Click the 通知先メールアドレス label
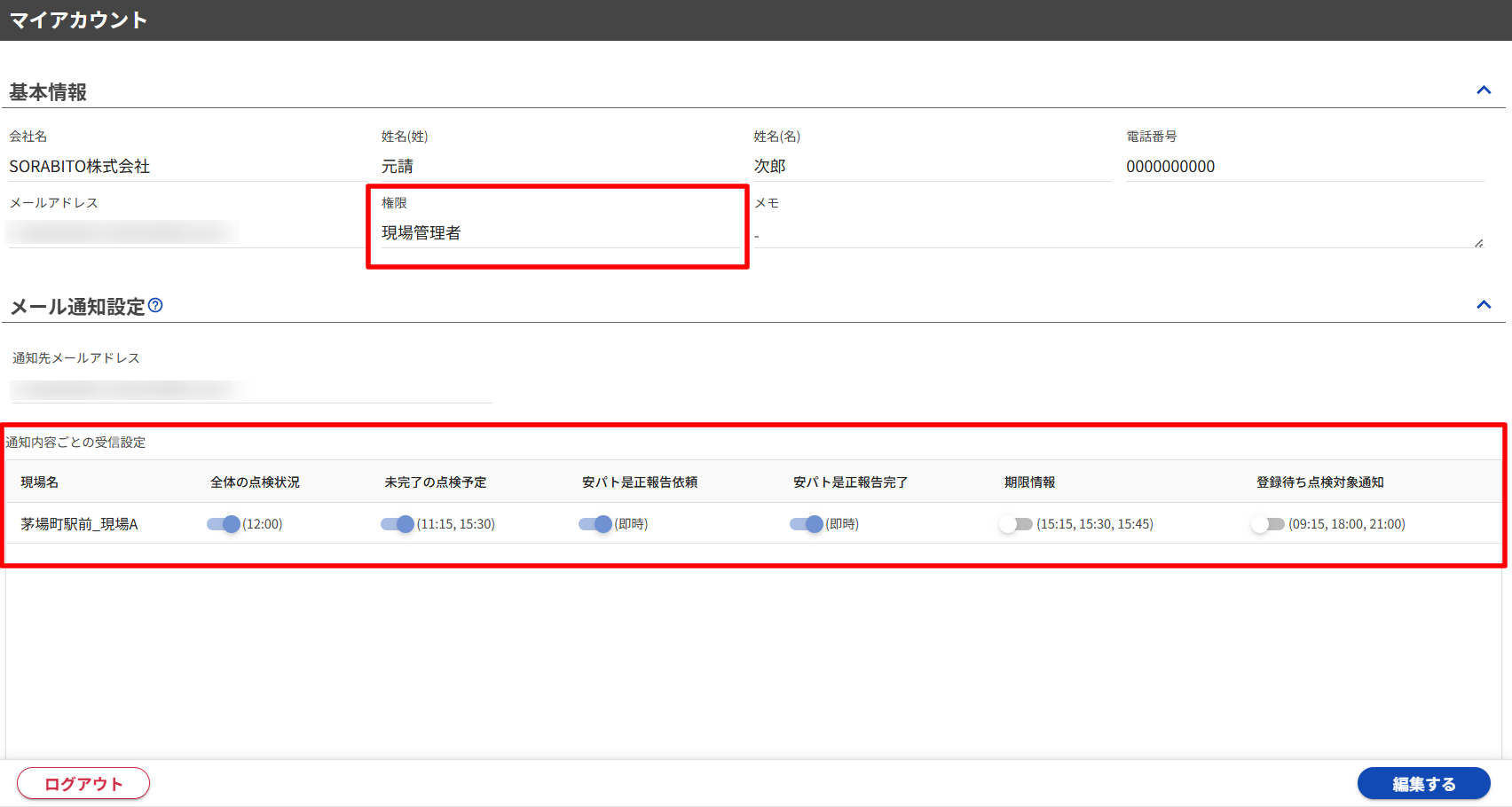Image resolution: width=1512 pixels, height=807 pixels. [x=76, y=358]
